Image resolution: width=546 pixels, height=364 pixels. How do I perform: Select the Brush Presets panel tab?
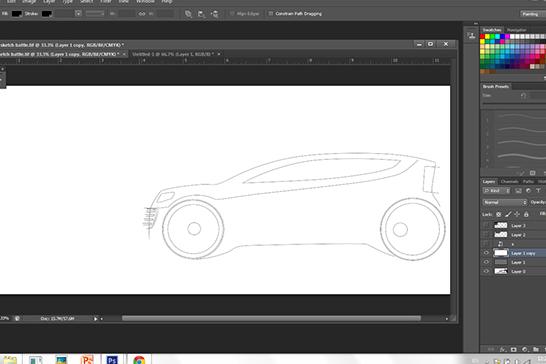pos(496,86)
